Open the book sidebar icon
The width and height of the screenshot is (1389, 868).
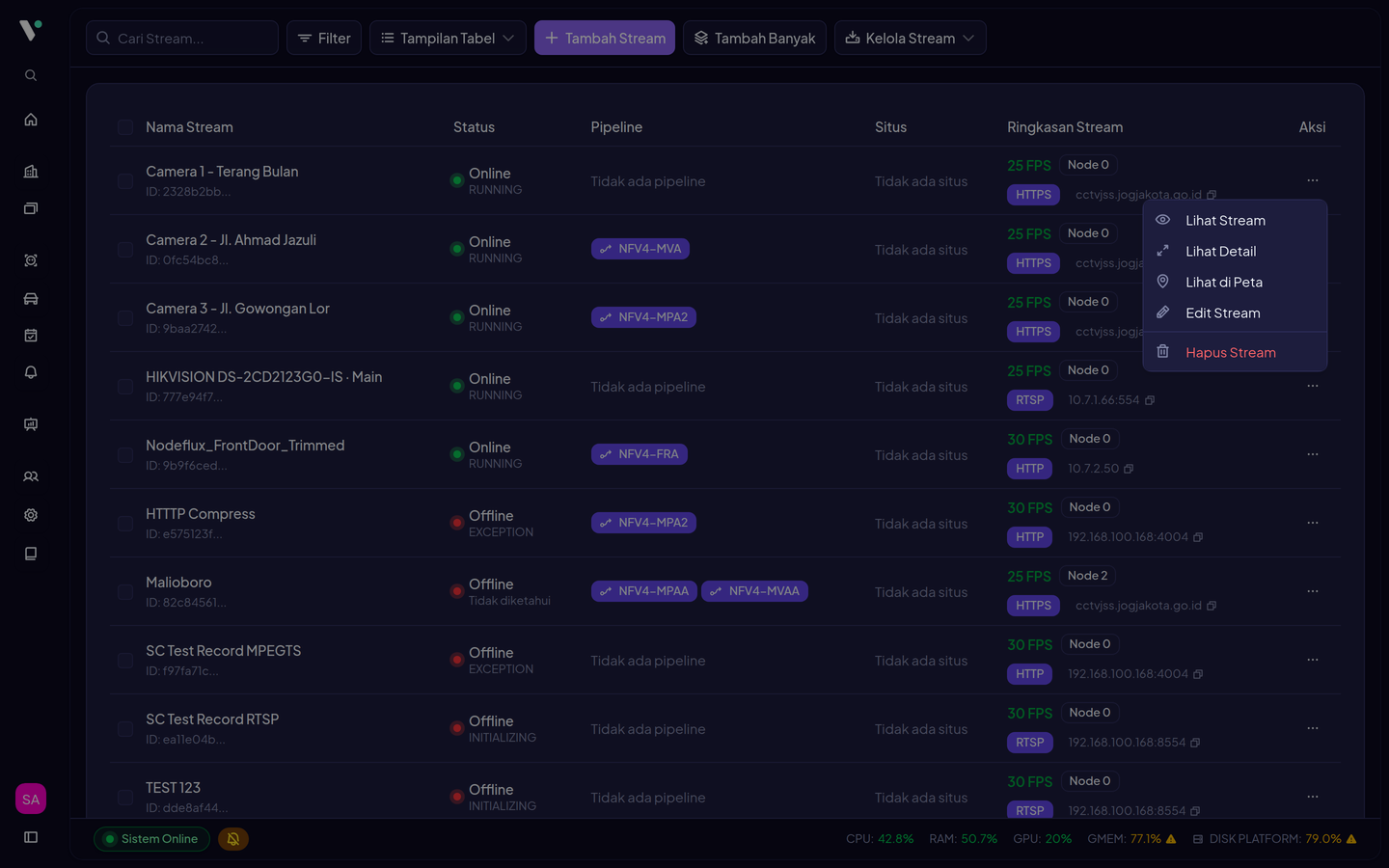click(x=31, y=554)
